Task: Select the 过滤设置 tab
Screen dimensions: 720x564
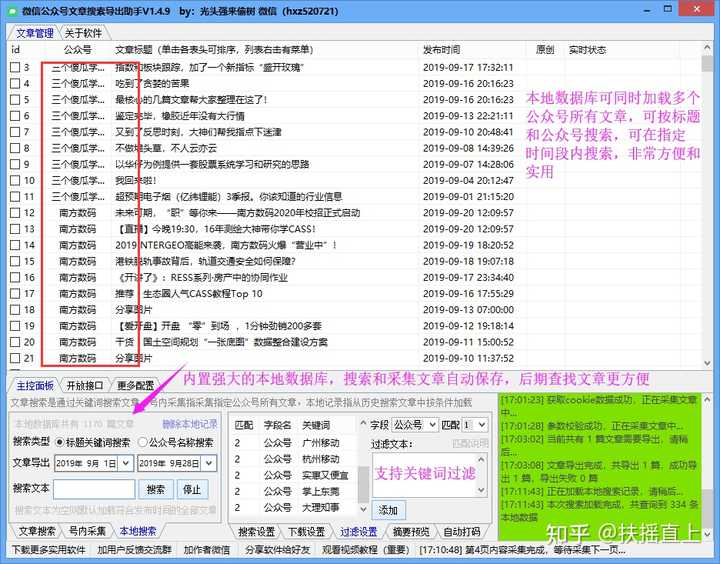Action: click(358, 532)
